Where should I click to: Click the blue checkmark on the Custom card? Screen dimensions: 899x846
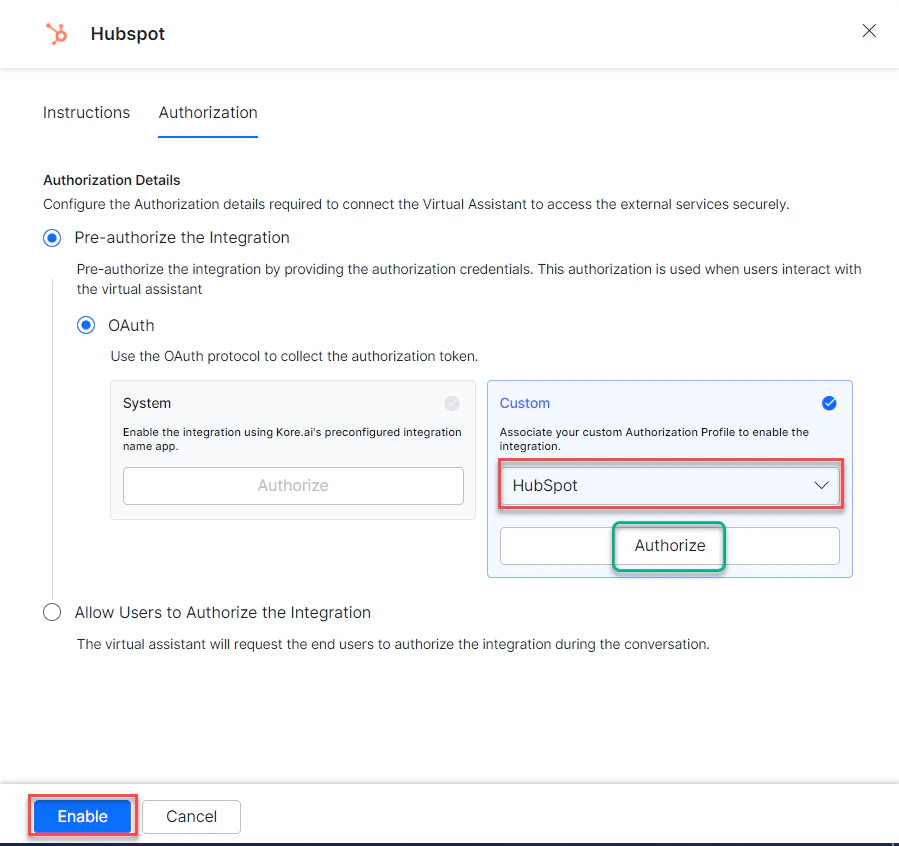pos(829,403)
